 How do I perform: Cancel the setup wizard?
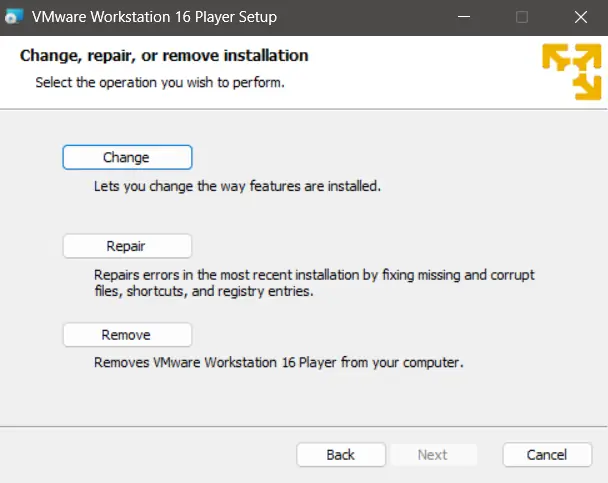point(547,454)
